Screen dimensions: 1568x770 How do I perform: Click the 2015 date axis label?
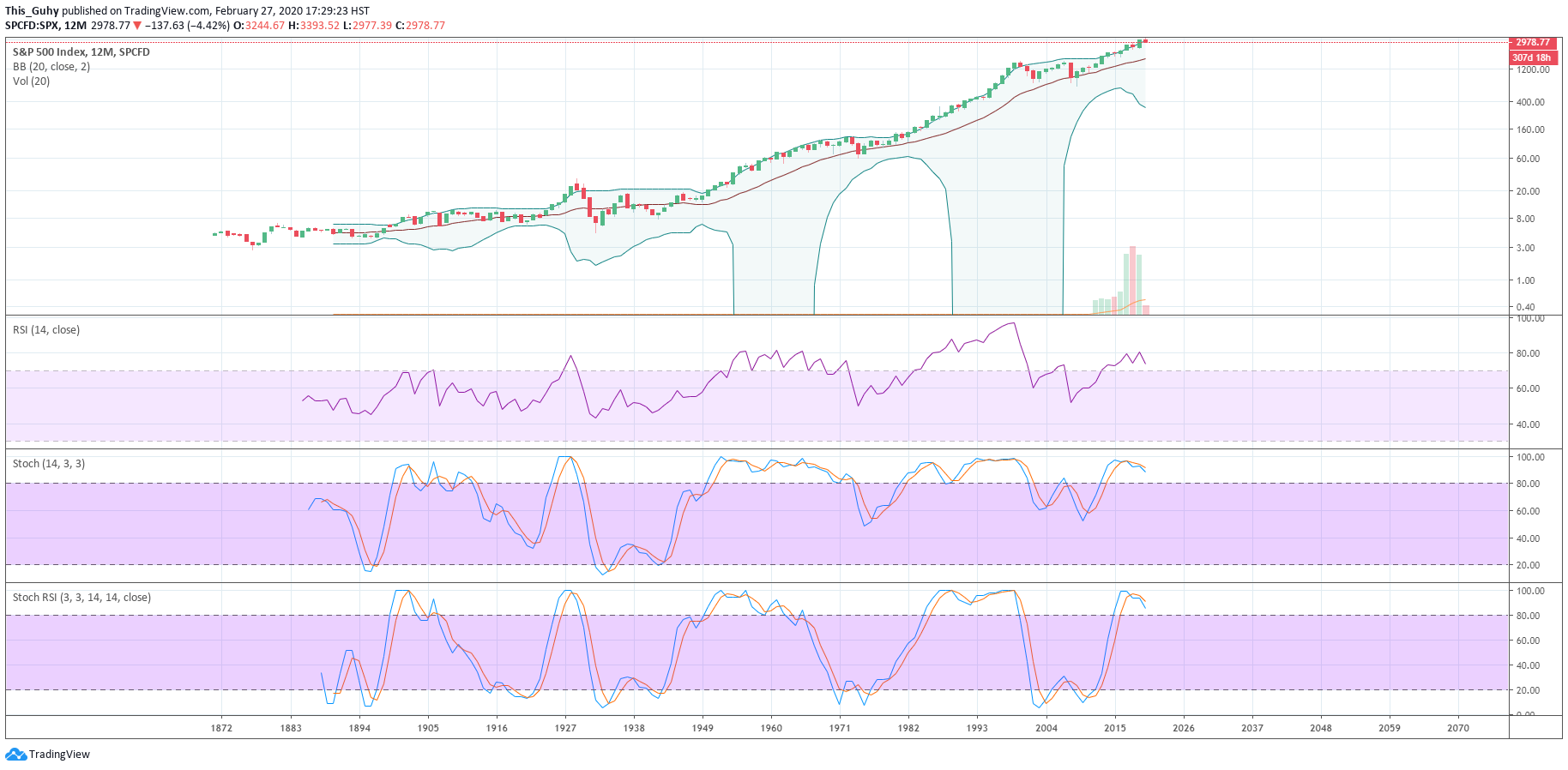pos(1115,728)
